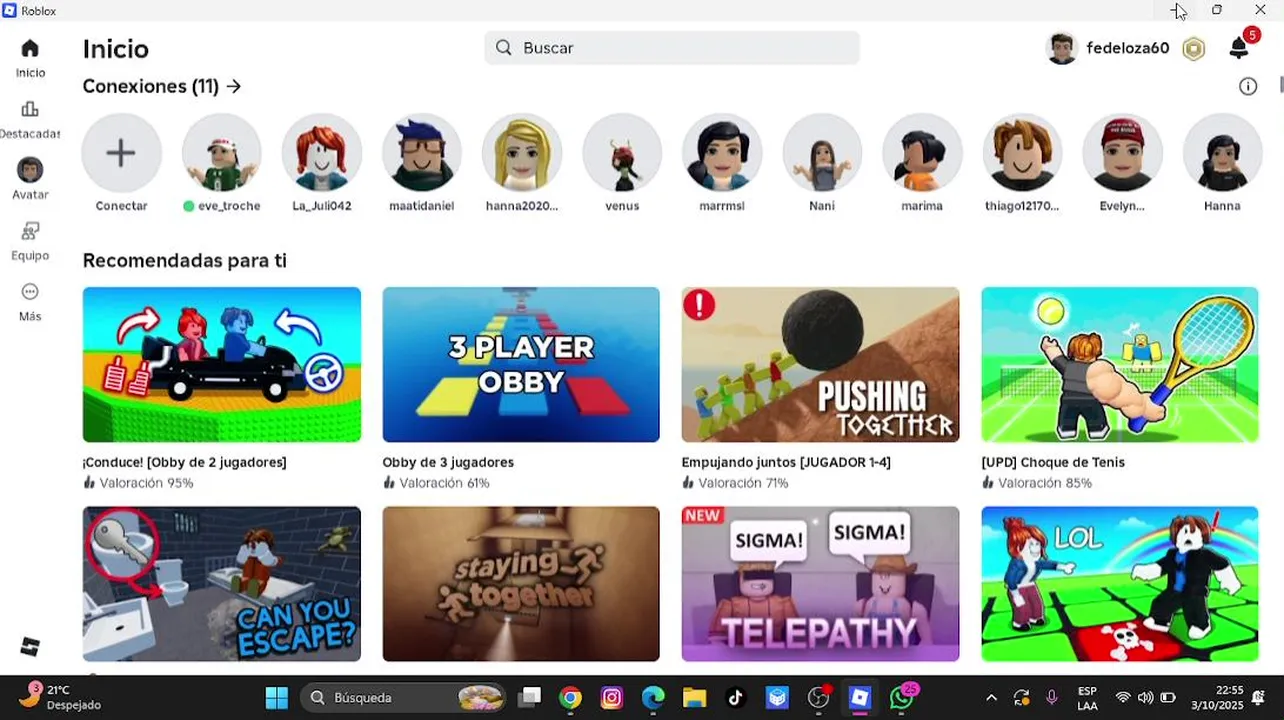Open Chrome from the taskbar

coord(570,697)
